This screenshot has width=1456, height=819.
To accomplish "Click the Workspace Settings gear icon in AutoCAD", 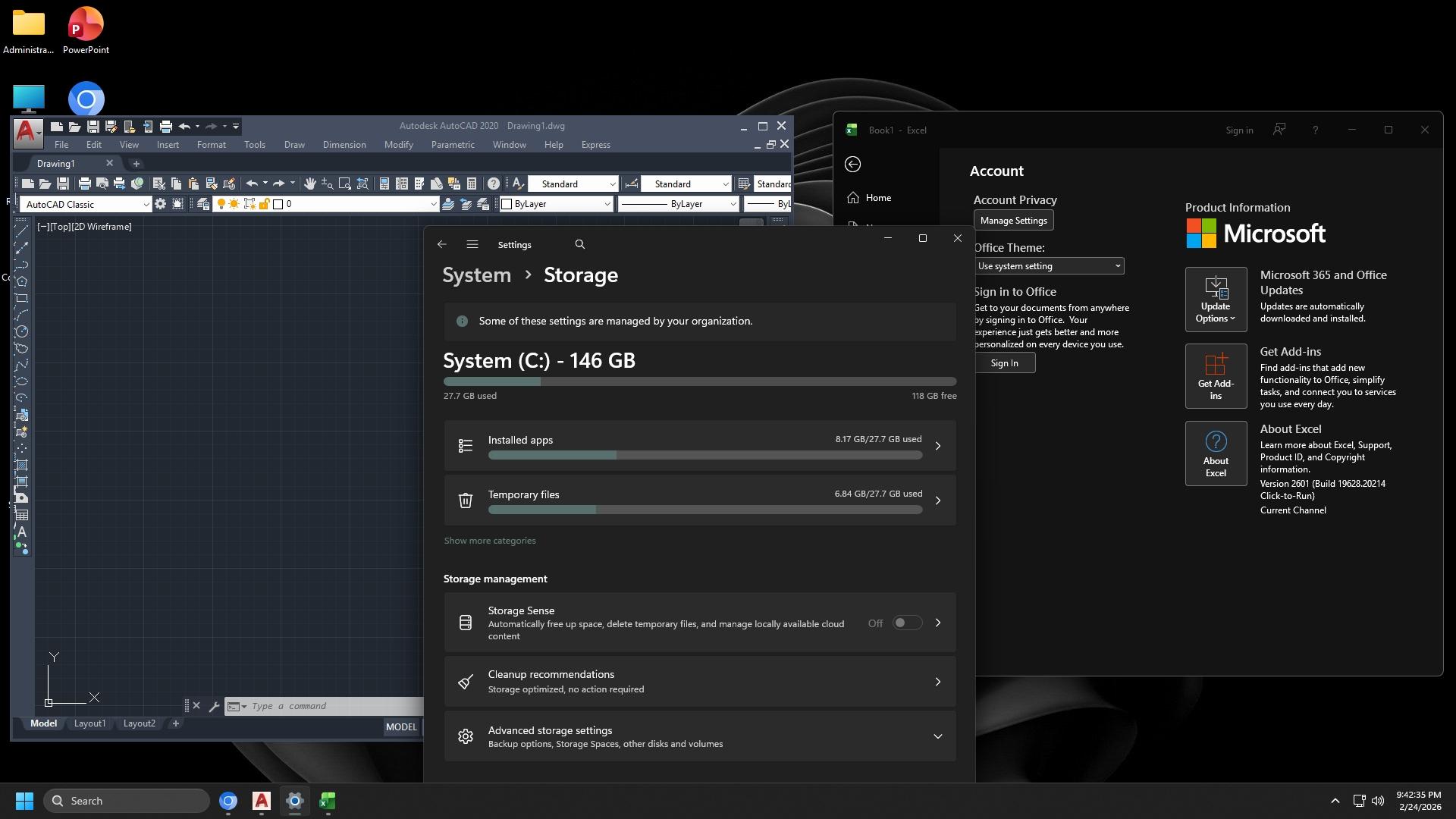I will [x=160, y=204].
